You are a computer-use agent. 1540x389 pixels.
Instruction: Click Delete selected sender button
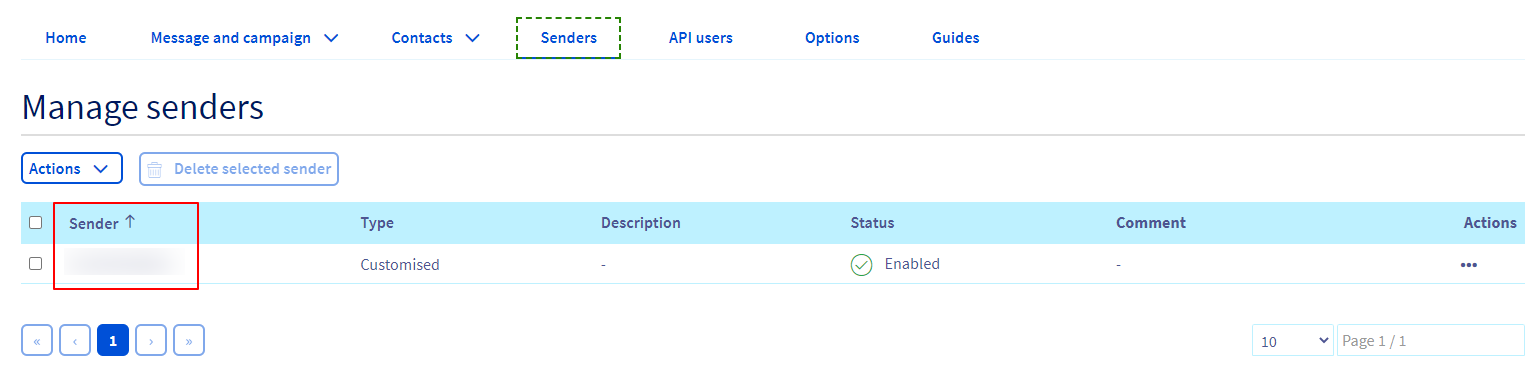pos(239,169)
